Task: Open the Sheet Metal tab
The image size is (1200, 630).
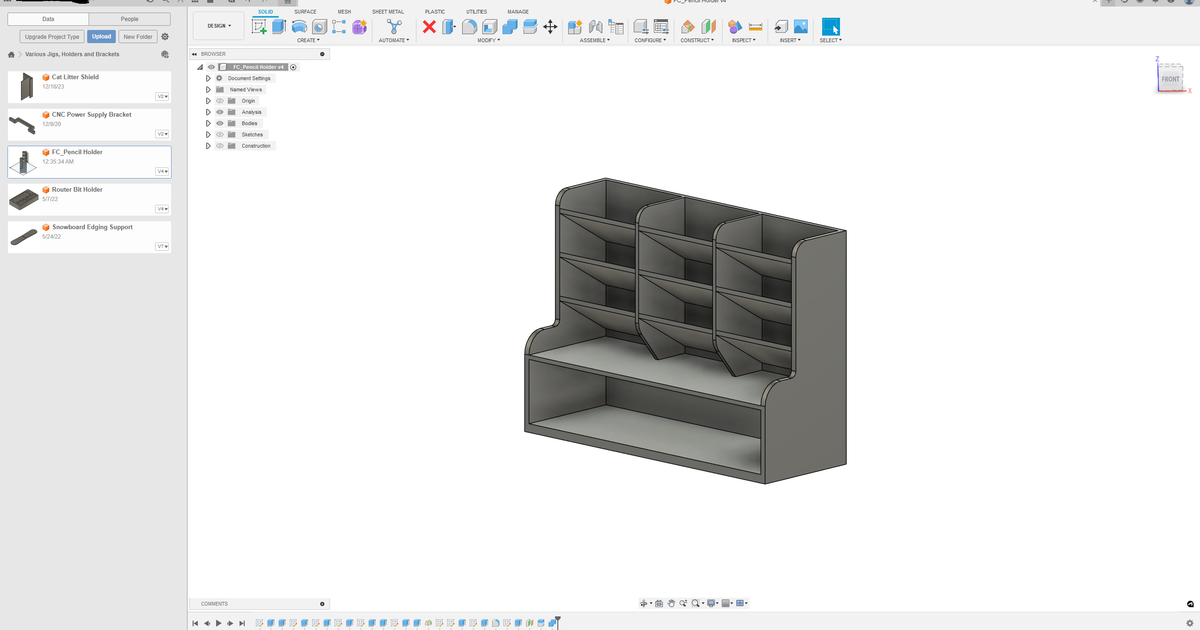Action: tap(388, 11)
